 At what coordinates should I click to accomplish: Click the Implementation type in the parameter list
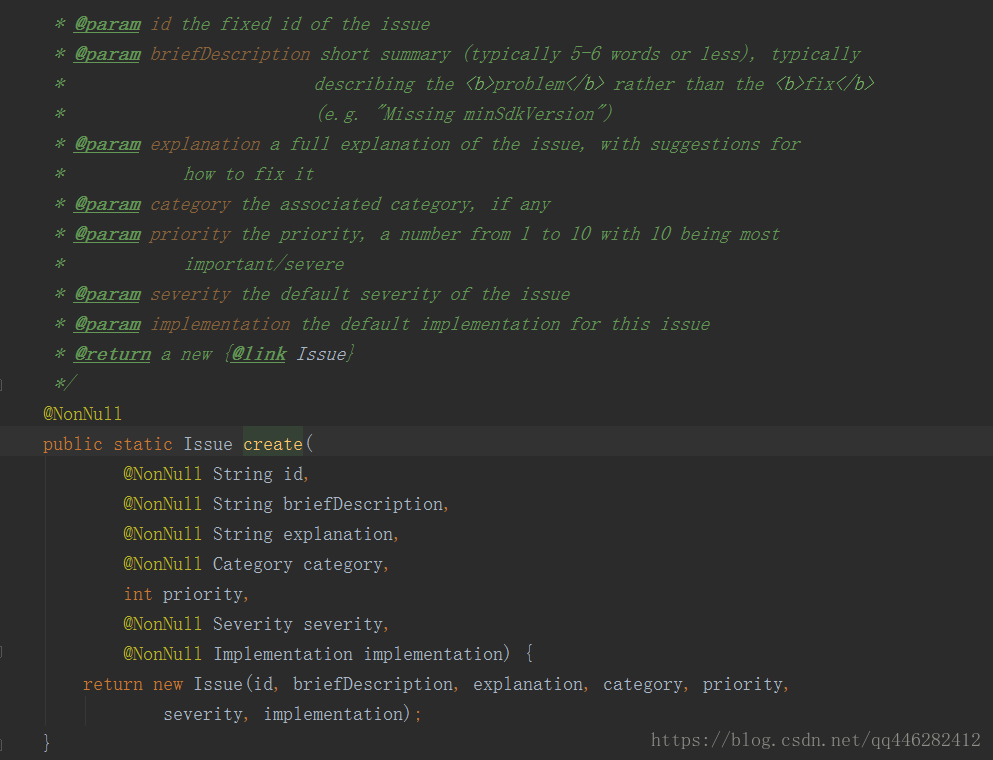click(x=282, y=654)
